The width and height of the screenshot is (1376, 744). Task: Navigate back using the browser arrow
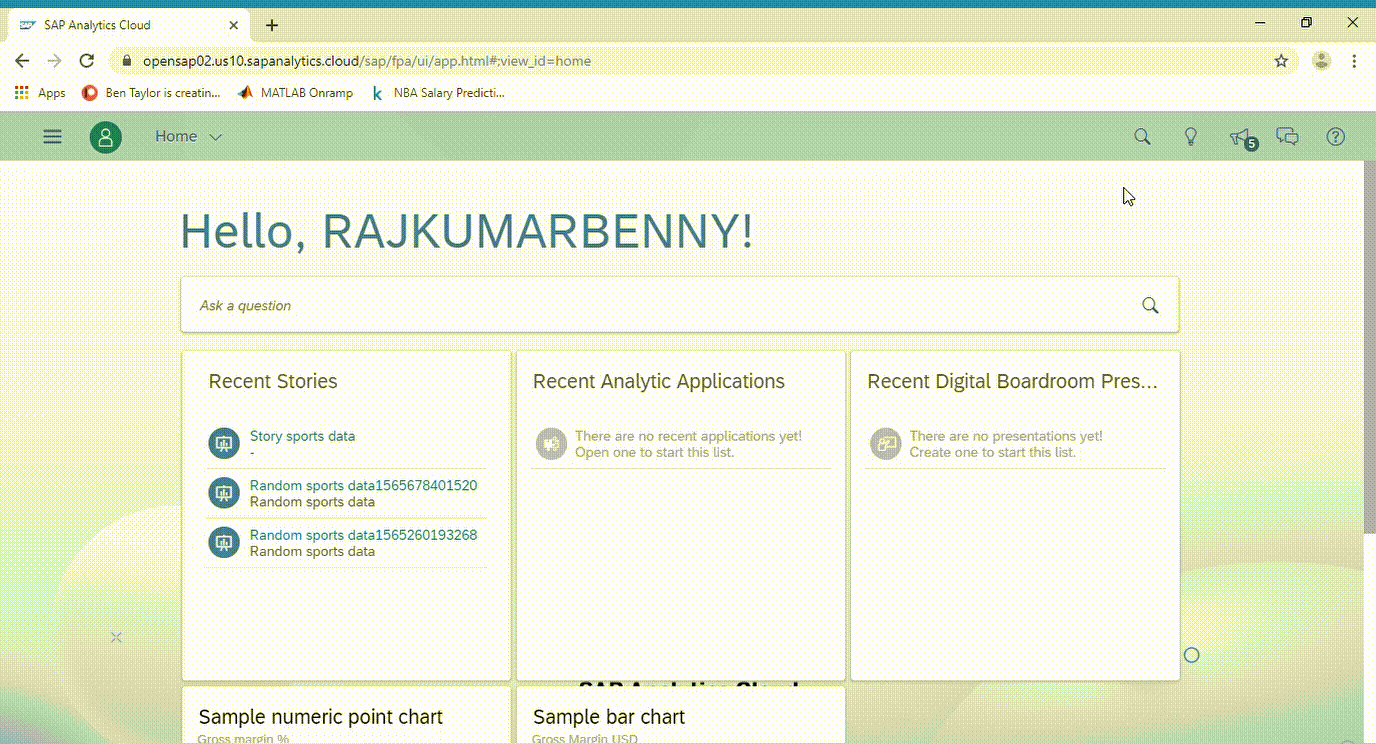[22, 60]
